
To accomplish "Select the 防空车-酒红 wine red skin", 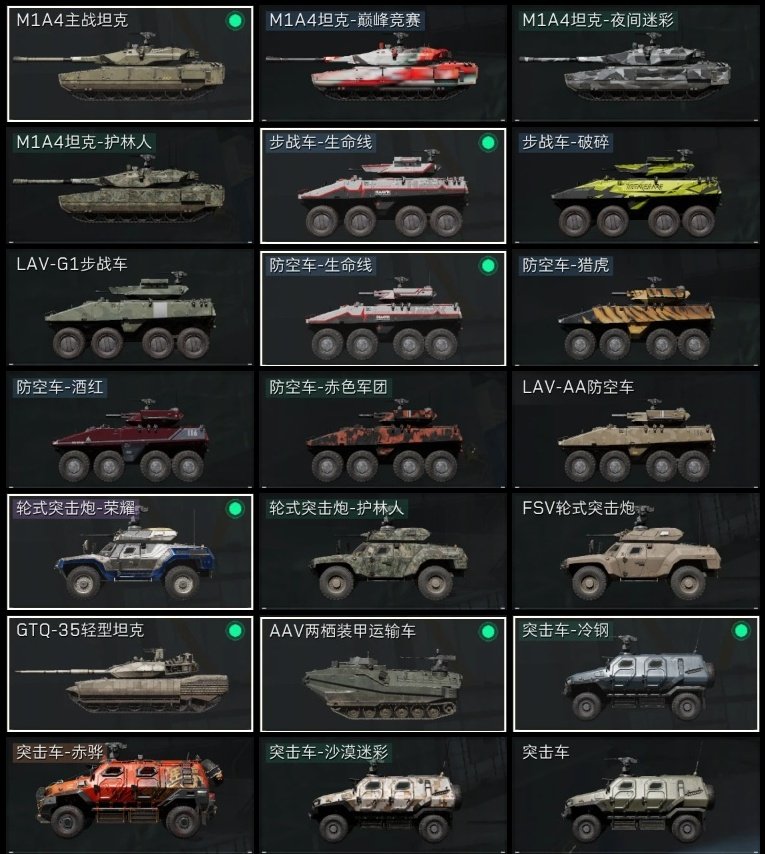I will 130,430.
